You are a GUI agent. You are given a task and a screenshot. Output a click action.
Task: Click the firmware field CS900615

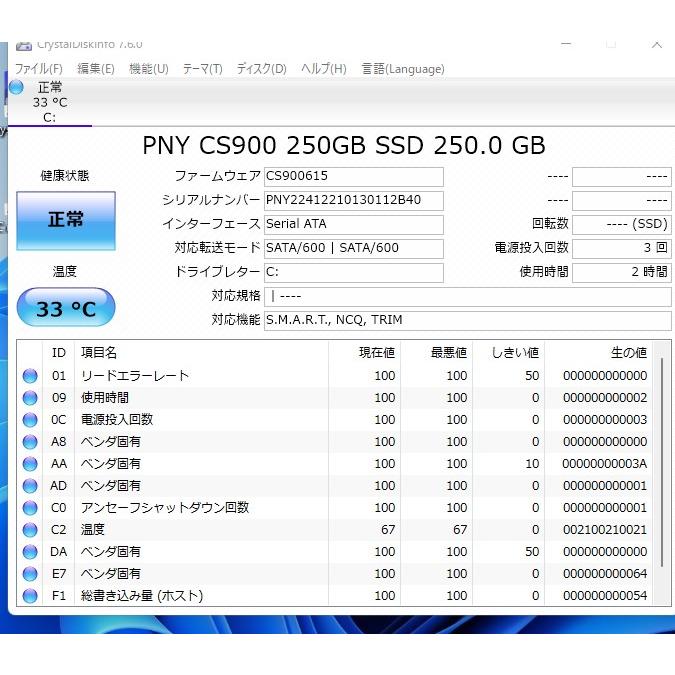tap(353, 176)
